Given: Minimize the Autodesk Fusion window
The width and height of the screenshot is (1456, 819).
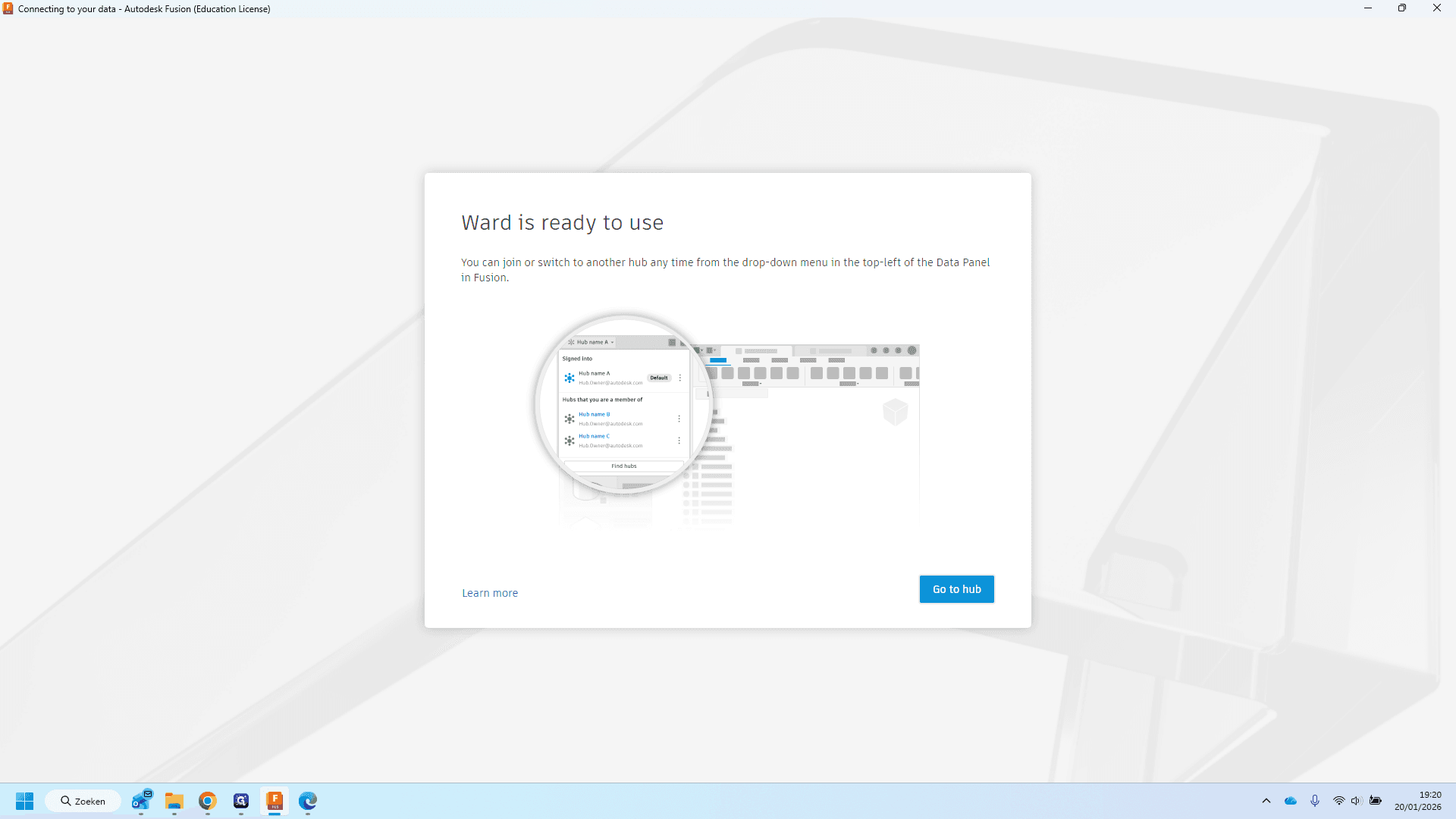Looking at the screenshot, I should [x=1368, y=8].
